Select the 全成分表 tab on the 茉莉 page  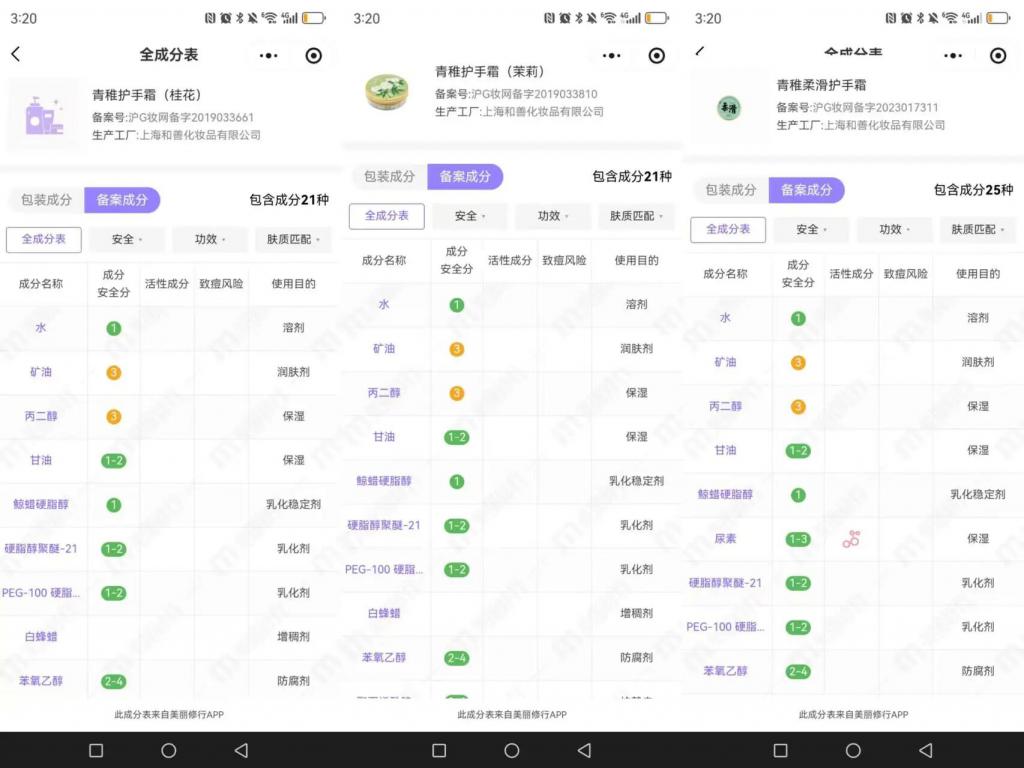(386, 216)
